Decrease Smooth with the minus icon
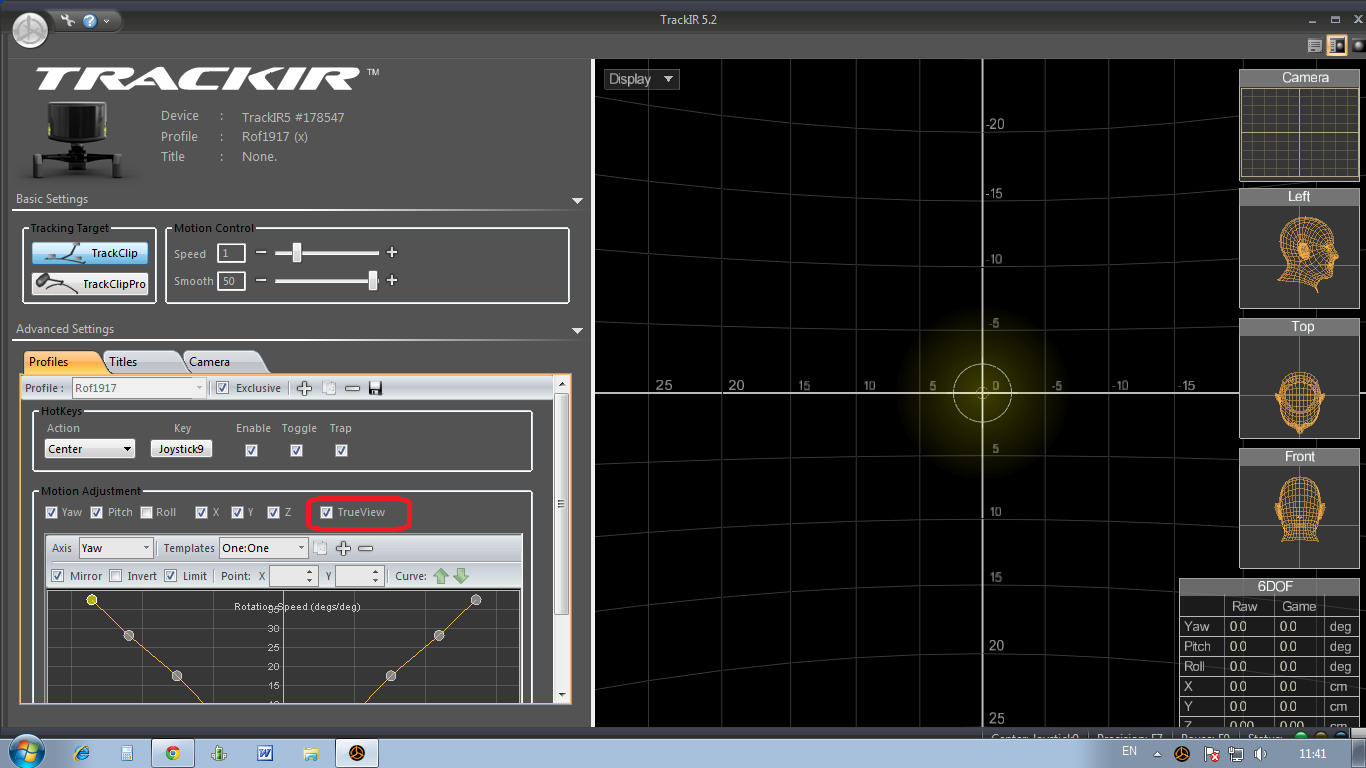The image size is (1366, 768). click(261, 281)
